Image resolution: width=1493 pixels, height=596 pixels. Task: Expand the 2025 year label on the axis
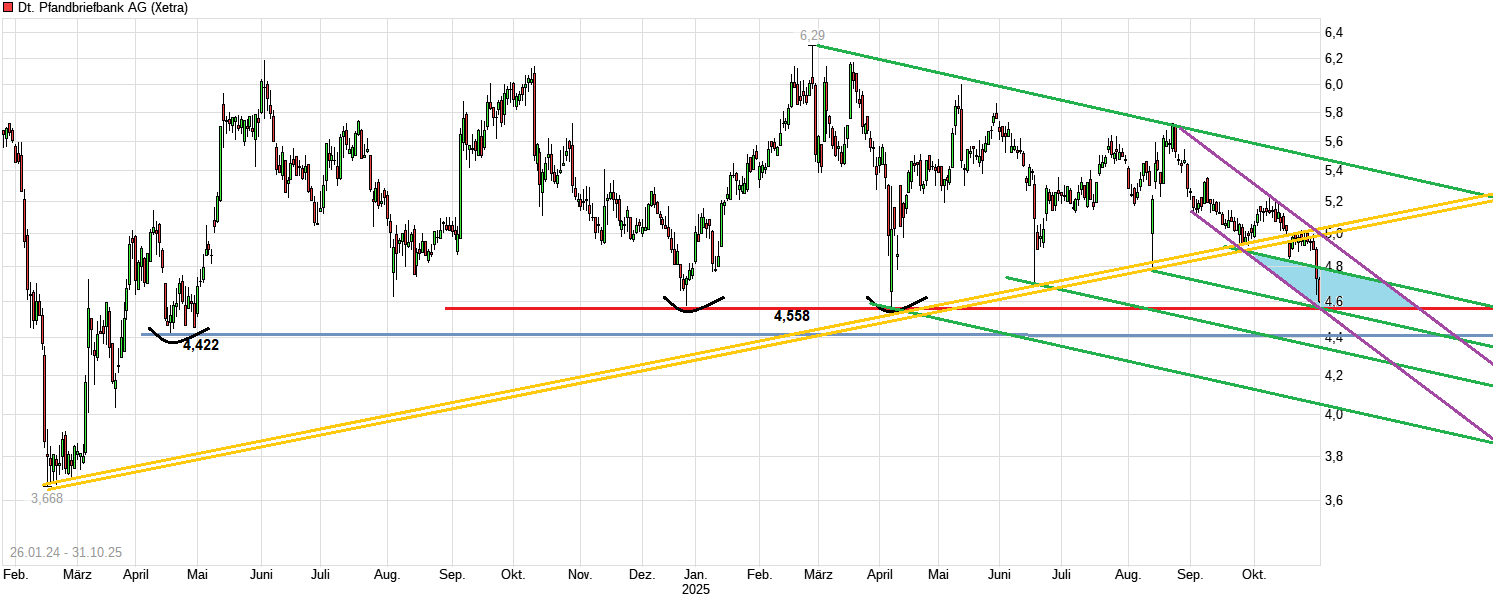(x=694, y=589)
